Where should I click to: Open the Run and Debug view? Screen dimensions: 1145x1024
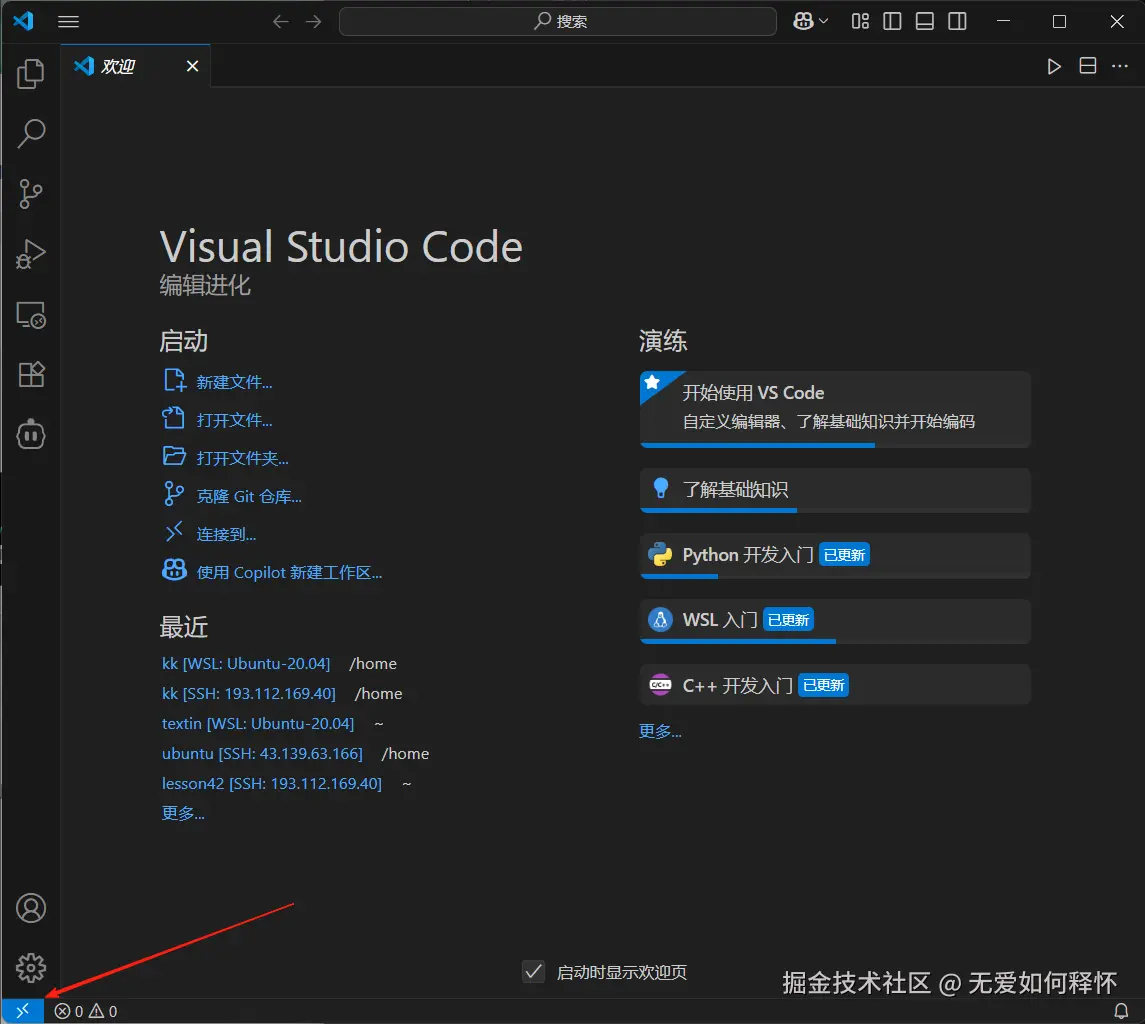point(31,254)
